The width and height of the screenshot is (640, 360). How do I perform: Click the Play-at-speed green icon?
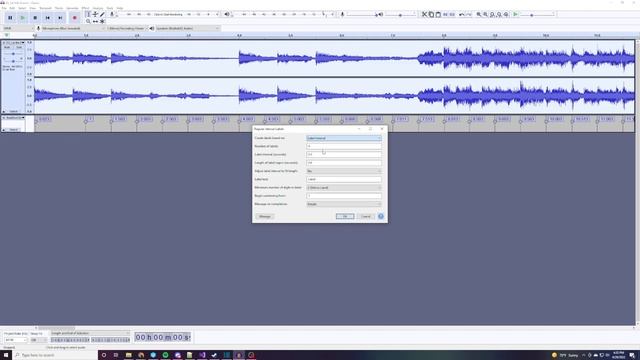(x=516, y=14)
